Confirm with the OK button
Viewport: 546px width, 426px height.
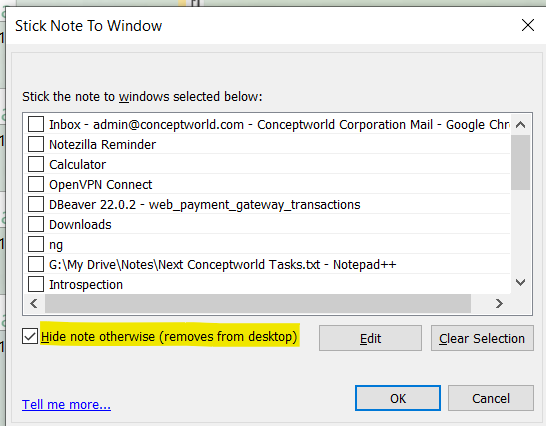point(398,398)
